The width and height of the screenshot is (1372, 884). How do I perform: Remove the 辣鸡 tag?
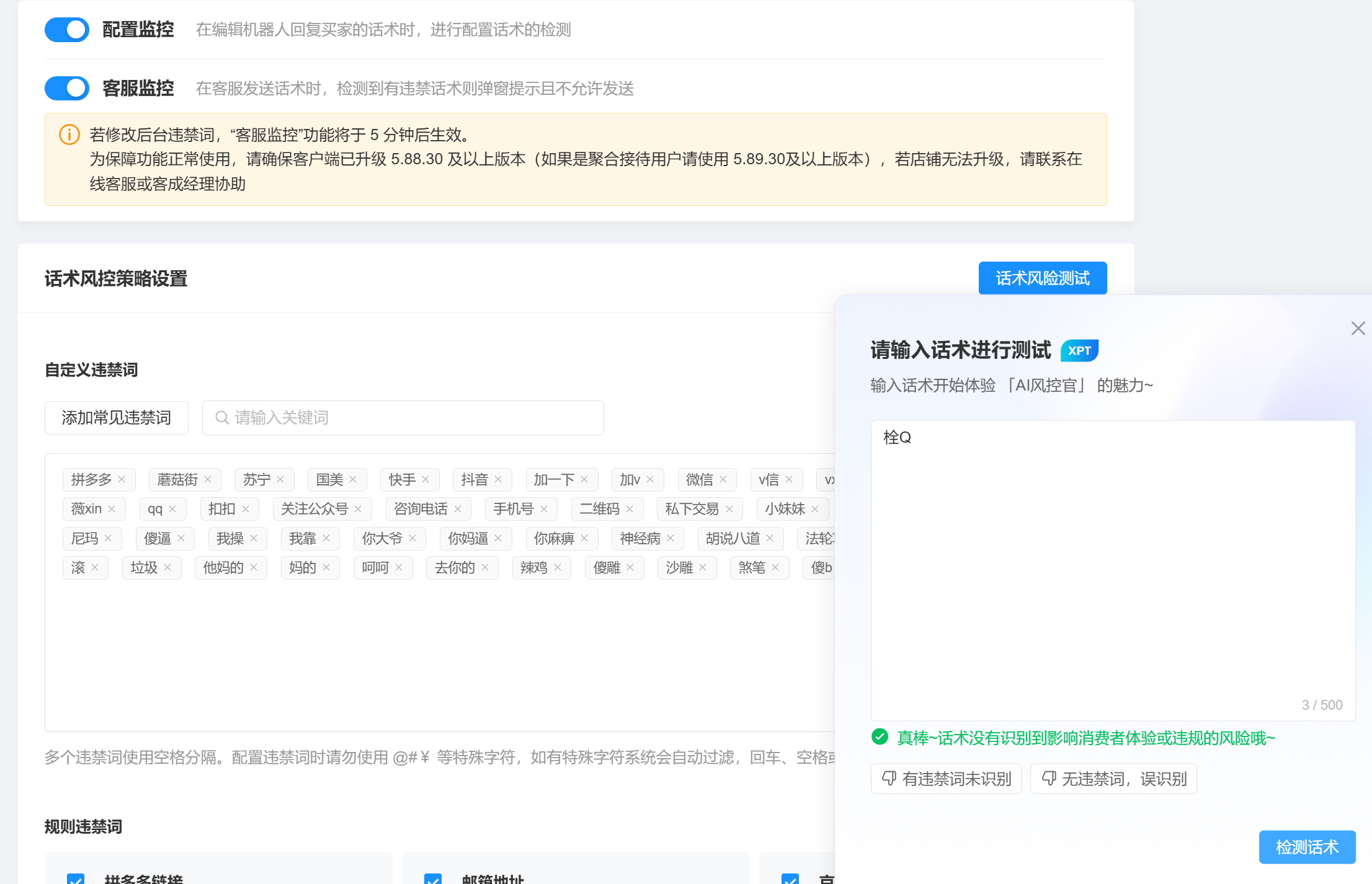tap(558, 567)
